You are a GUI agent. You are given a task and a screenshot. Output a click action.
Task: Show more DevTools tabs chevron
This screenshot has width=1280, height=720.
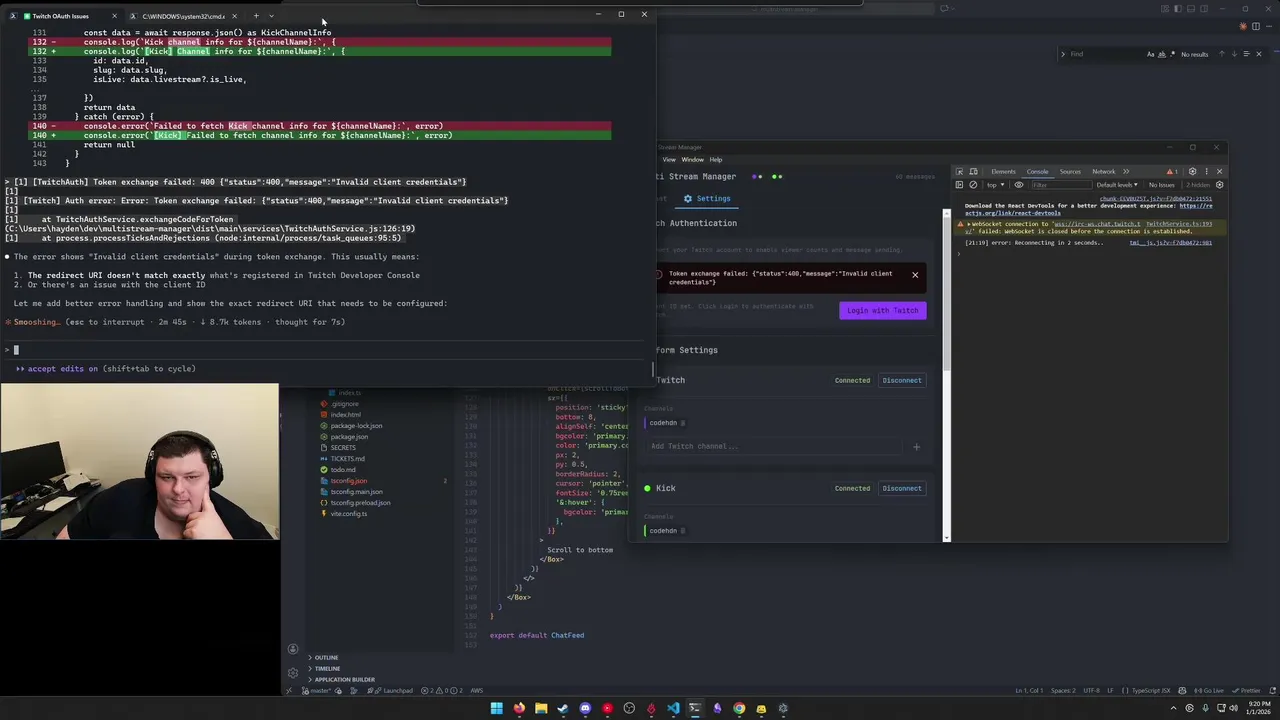tap(1126, 171)
